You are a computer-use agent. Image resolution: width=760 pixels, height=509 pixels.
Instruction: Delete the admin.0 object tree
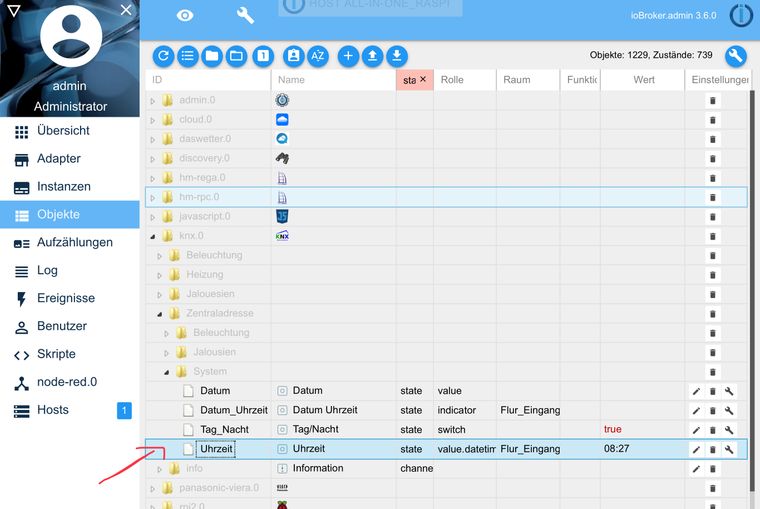coord(712,101)
